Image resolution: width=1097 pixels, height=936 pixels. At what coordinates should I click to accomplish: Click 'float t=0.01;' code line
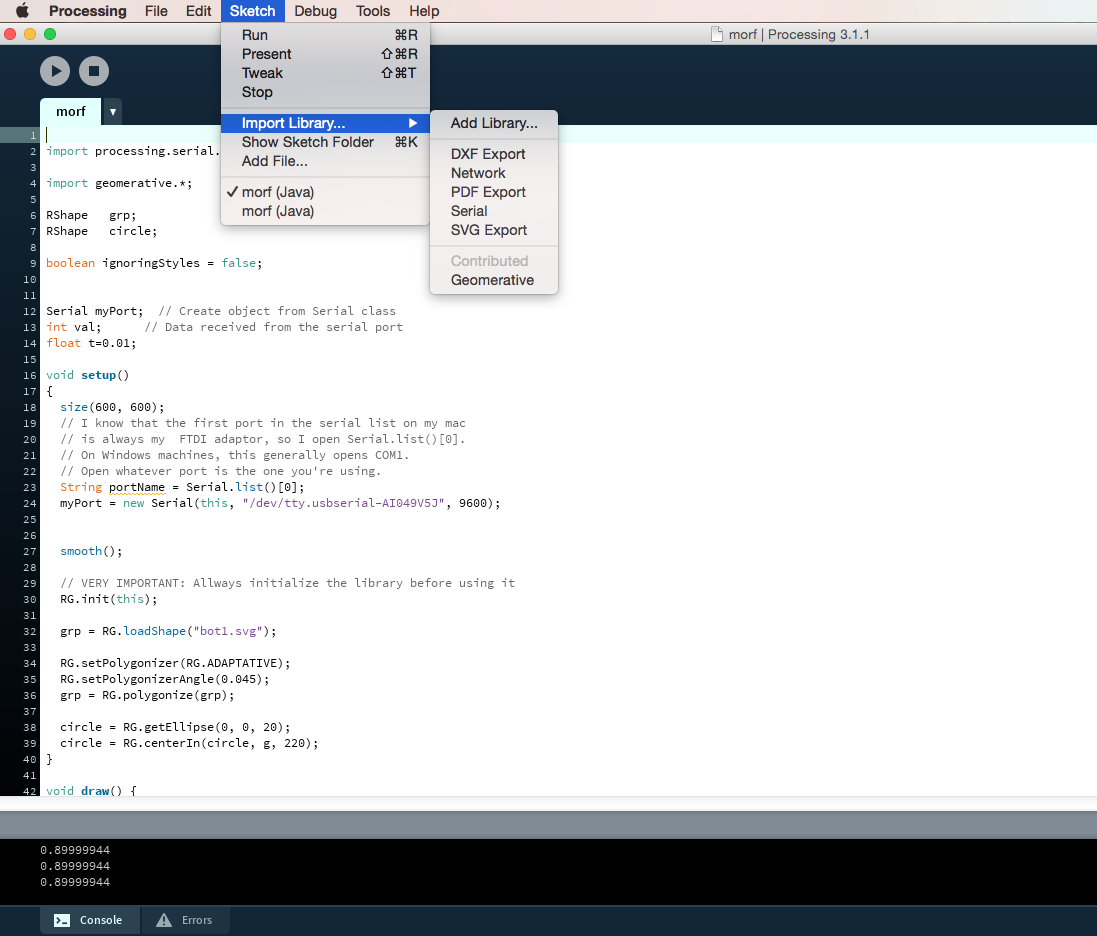click(x=91, y=343)
